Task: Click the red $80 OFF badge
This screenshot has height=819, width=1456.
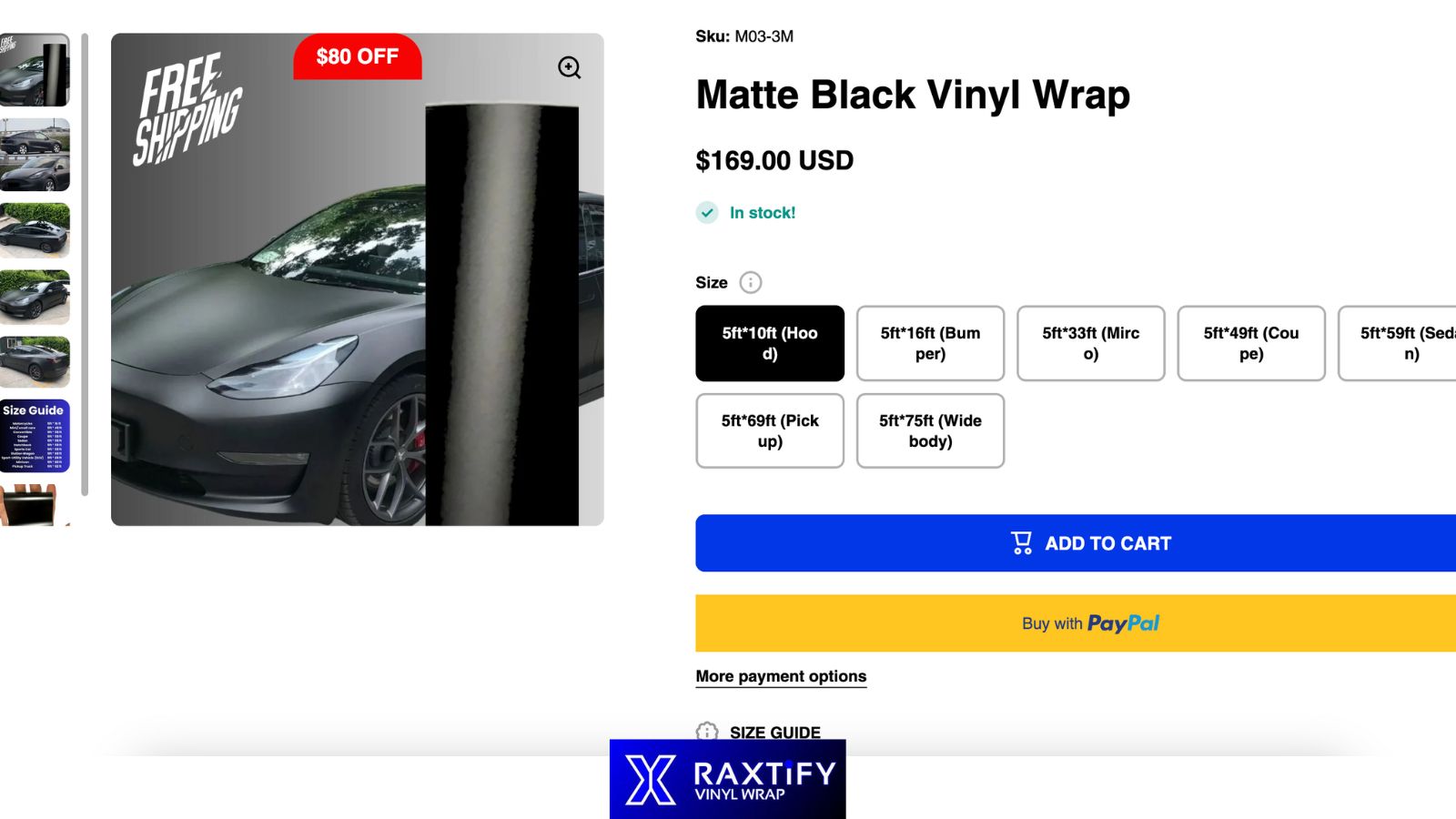Action: pyautogui.click(x=357, y=56)
